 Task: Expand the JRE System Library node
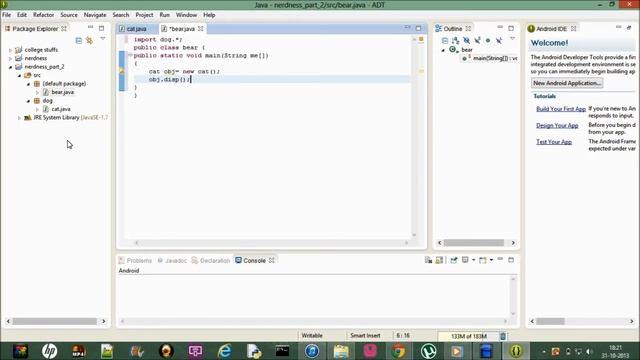pyautogui.click(x=19, y=118)
